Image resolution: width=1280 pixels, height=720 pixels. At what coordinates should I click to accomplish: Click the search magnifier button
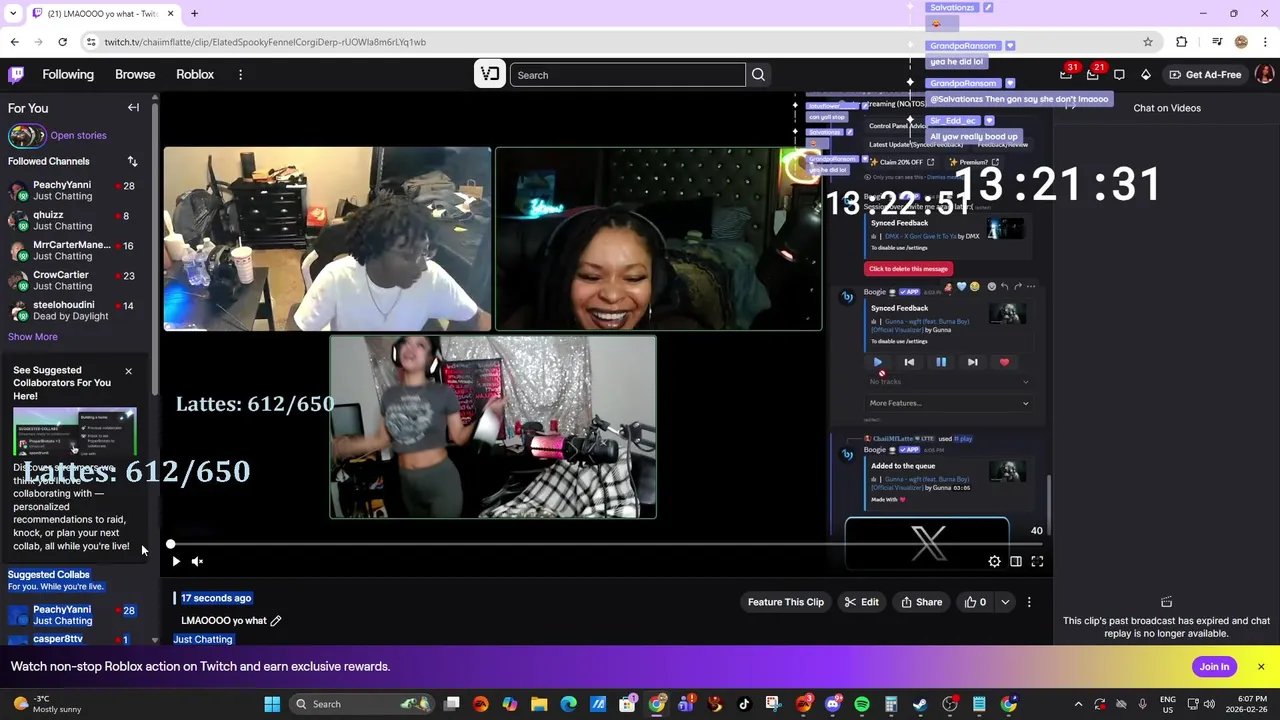pyautogui.click(x=758, y=75)
